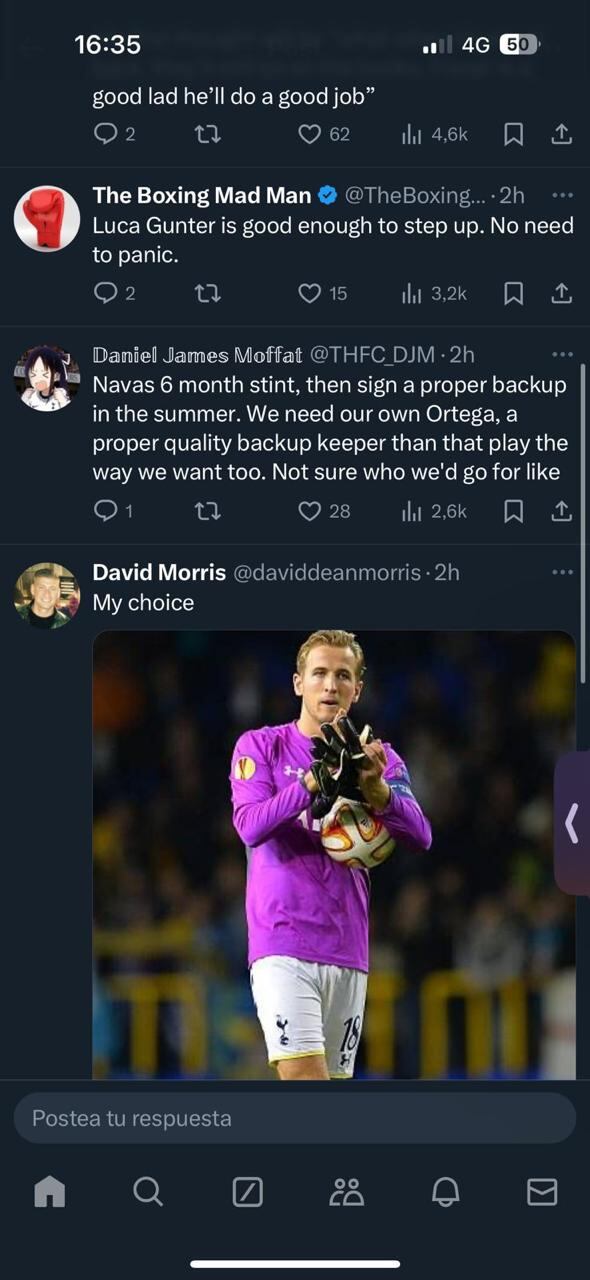Open Direct Messages from bottom navigation
The width and height of the screenshot is (590, 1280).
tap(541, 1191)
